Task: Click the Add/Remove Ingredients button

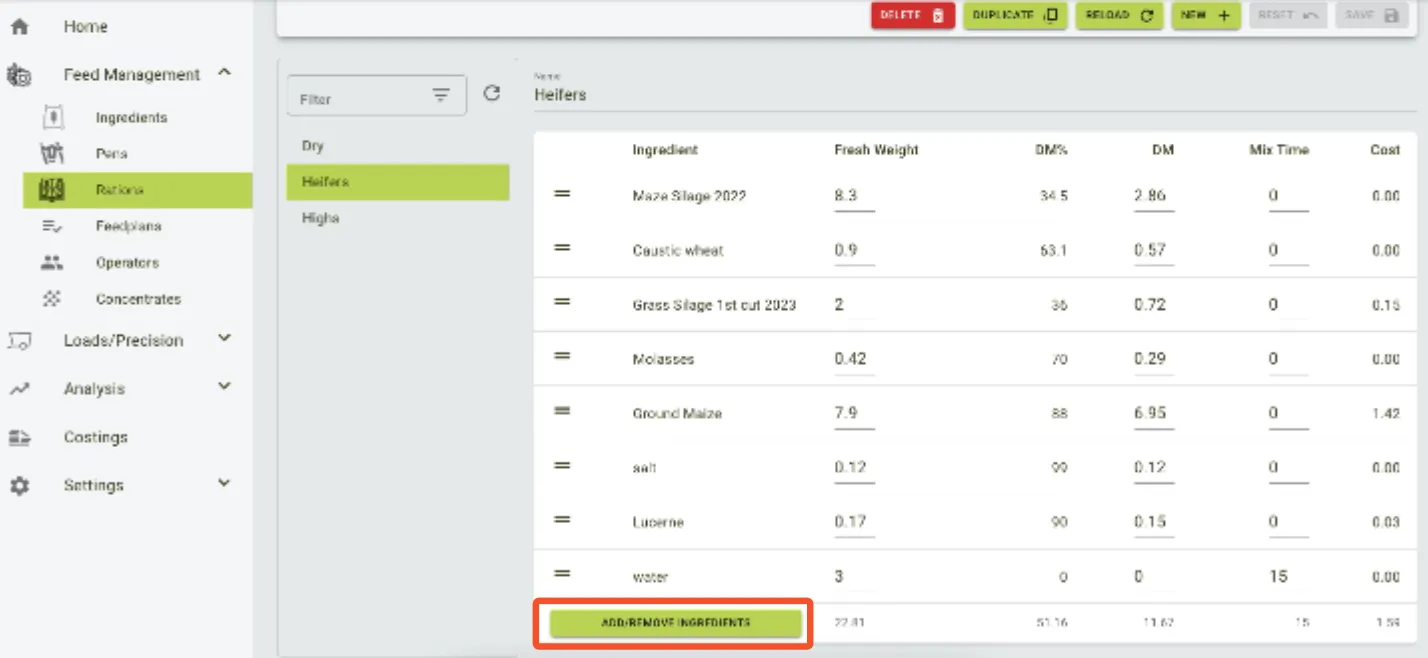Action: click(x=675, y=623)
